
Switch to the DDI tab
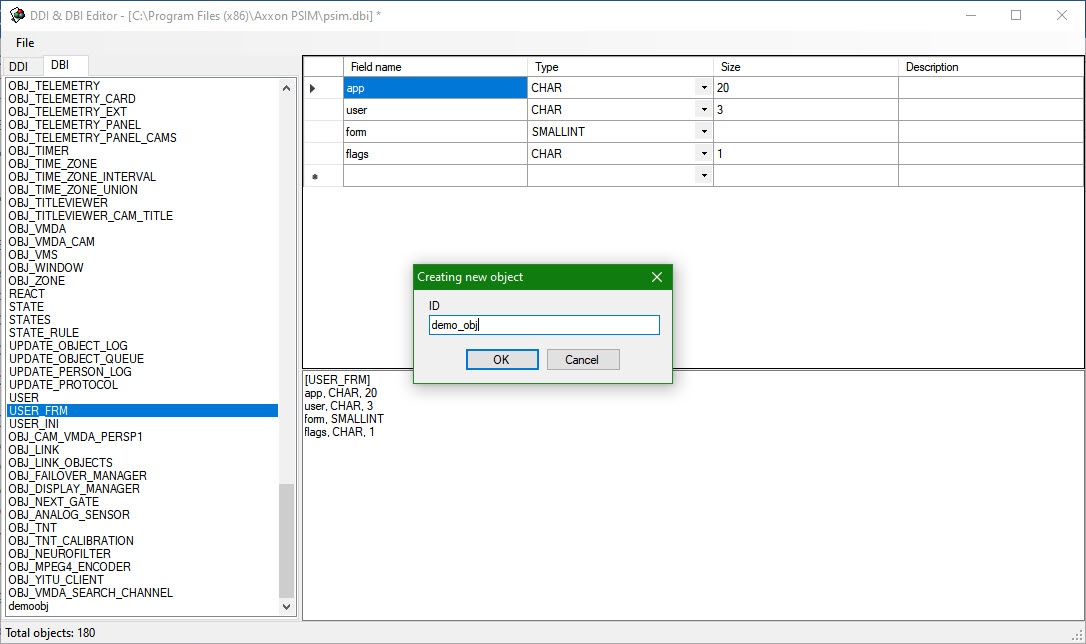(x=19, y=66)
